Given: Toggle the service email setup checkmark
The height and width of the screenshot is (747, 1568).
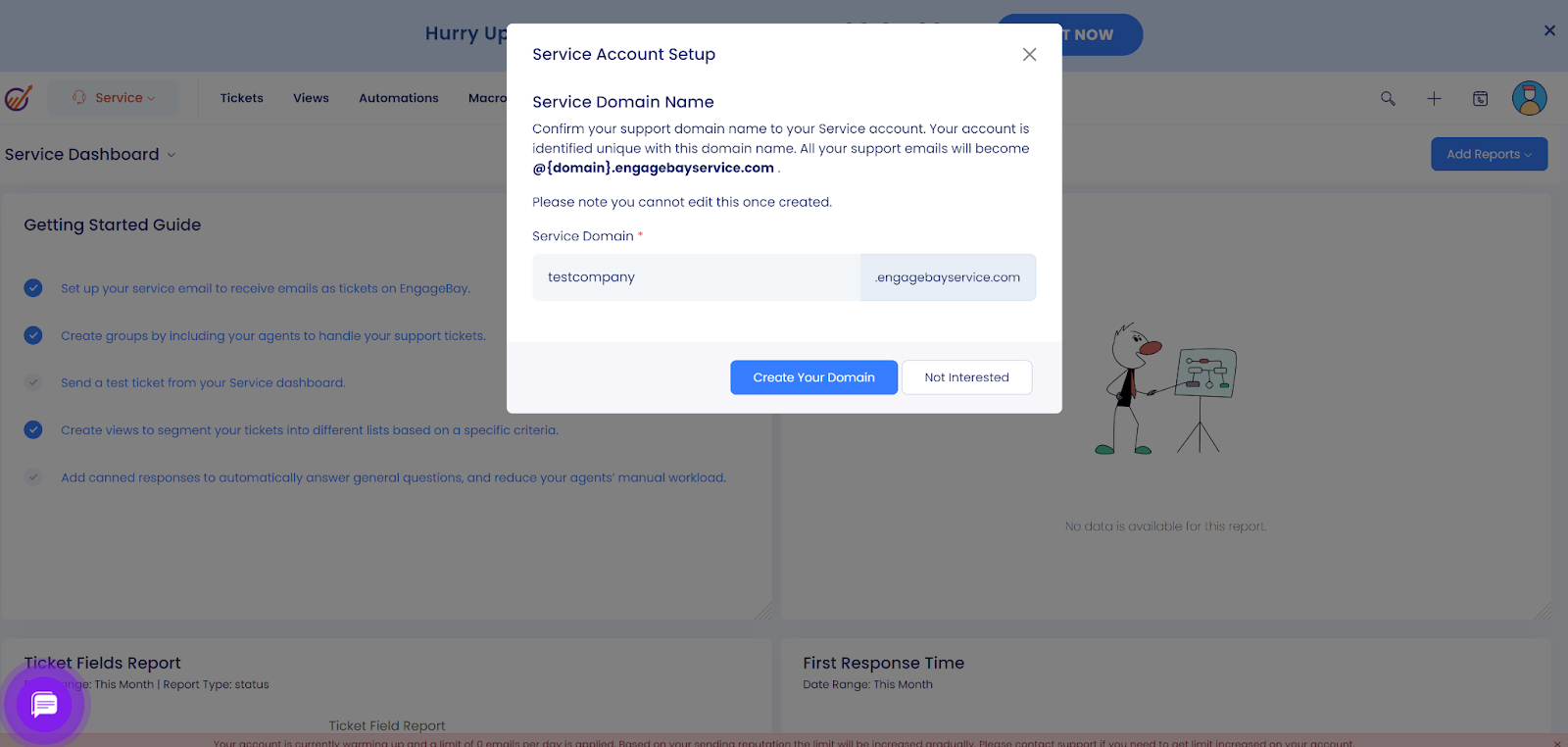Looking at the screenshot, I should pos(33,288).
